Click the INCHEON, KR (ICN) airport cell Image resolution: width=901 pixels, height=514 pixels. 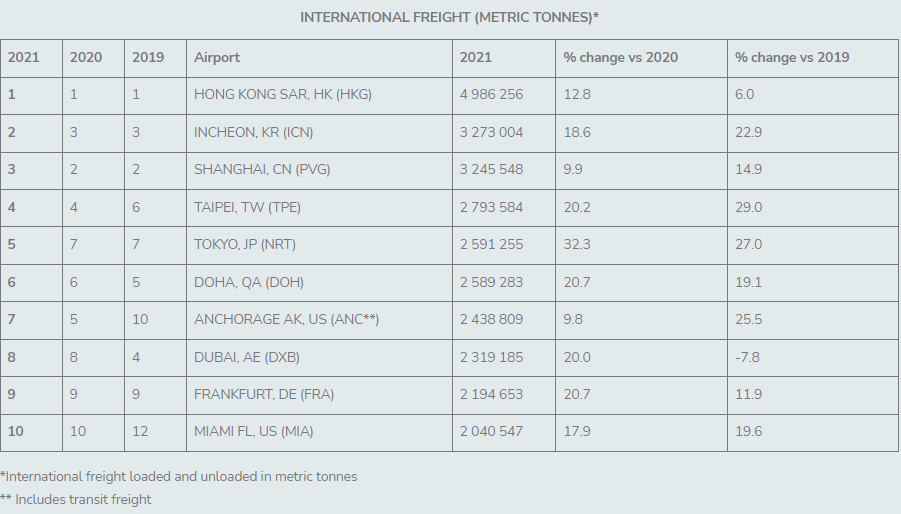tap(319, 133)
